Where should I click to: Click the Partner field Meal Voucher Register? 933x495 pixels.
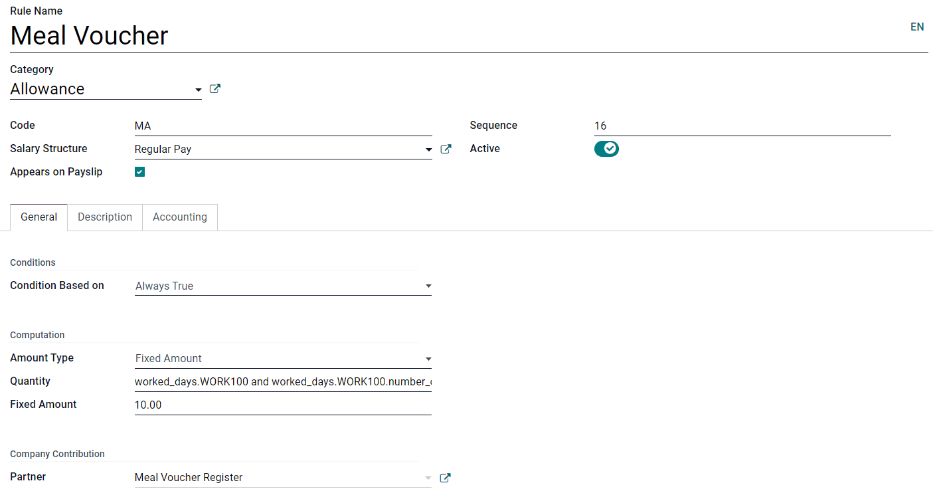pyautogui.click(x=275, y=478)
